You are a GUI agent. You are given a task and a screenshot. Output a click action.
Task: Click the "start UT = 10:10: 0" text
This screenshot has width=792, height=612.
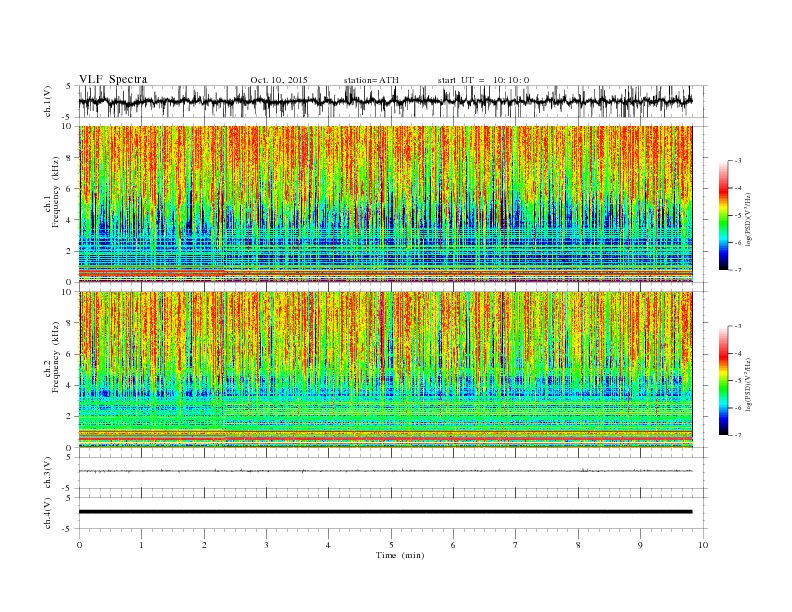tap(483, 80)
